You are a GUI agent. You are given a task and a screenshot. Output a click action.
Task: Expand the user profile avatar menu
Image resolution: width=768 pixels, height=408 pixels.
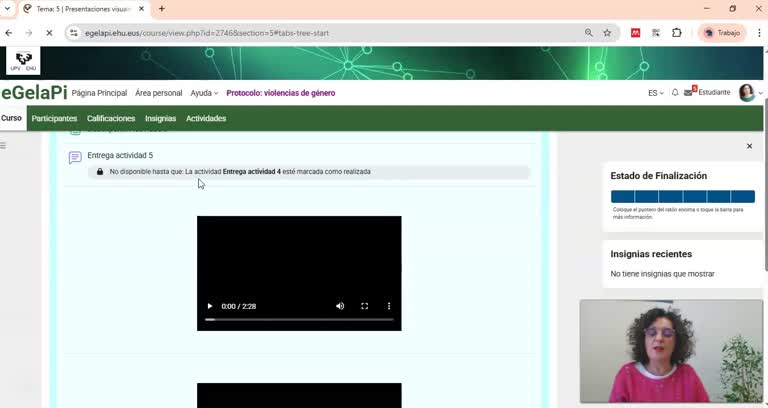click(749, 93)
